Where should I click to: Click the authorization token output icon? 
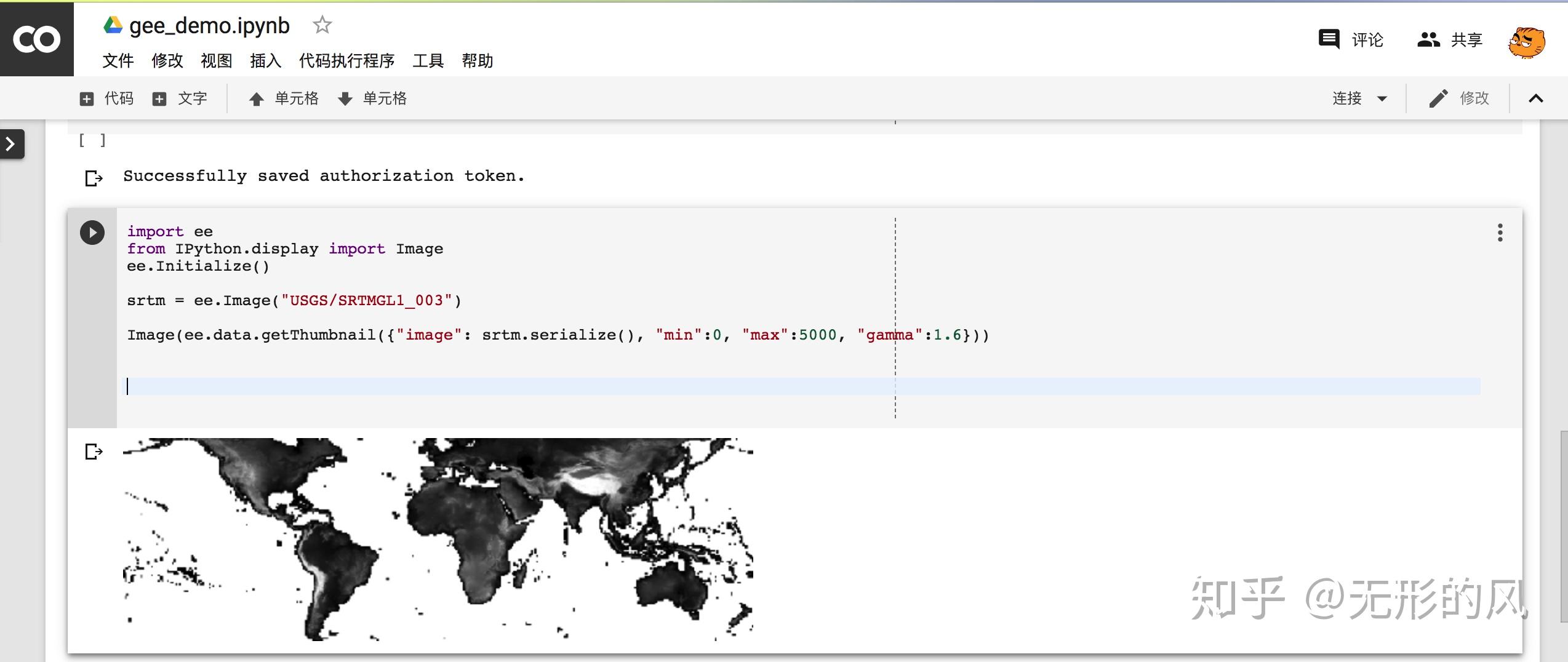tap(94, 178)
